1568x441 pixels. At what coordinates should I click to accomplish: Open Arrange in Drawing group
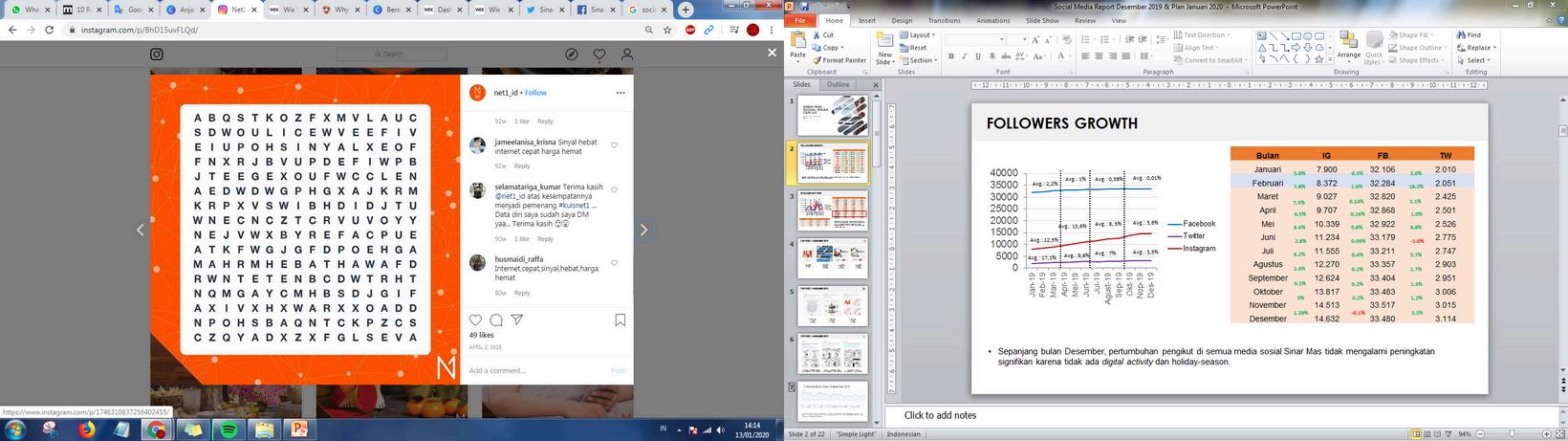(1349, 48)
